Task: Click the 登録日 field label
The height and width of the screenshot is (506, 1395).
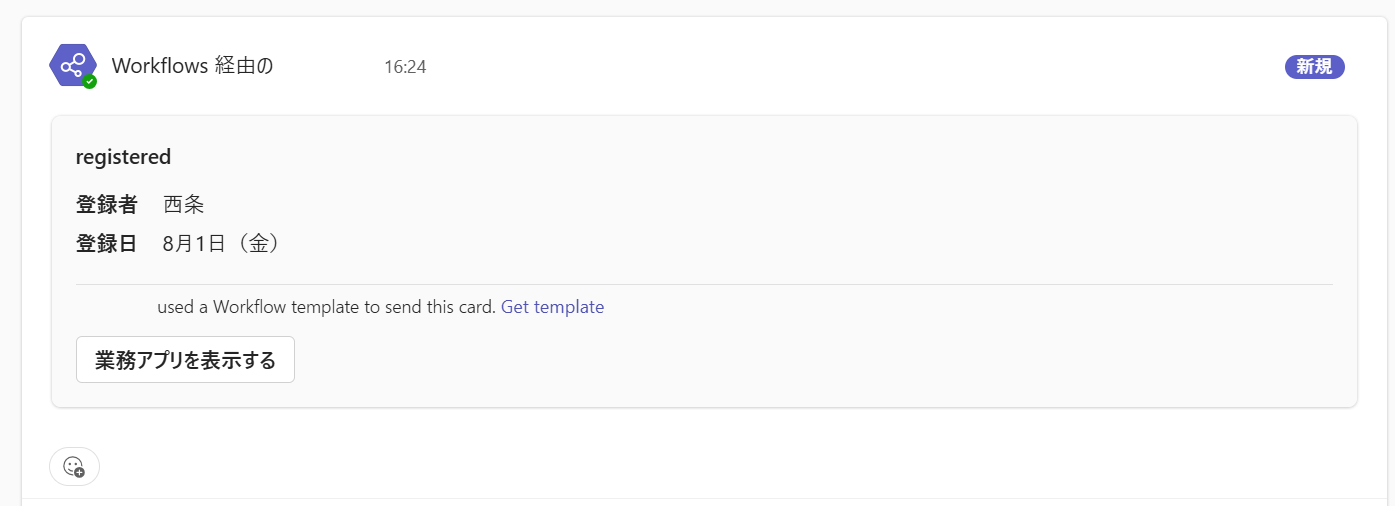Action: pyautogui.click(x=107, y=243)
